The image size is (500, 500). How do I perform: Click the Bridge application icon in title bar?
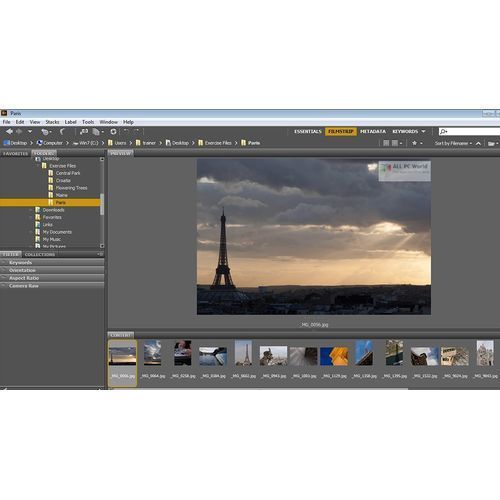[4, 113]
